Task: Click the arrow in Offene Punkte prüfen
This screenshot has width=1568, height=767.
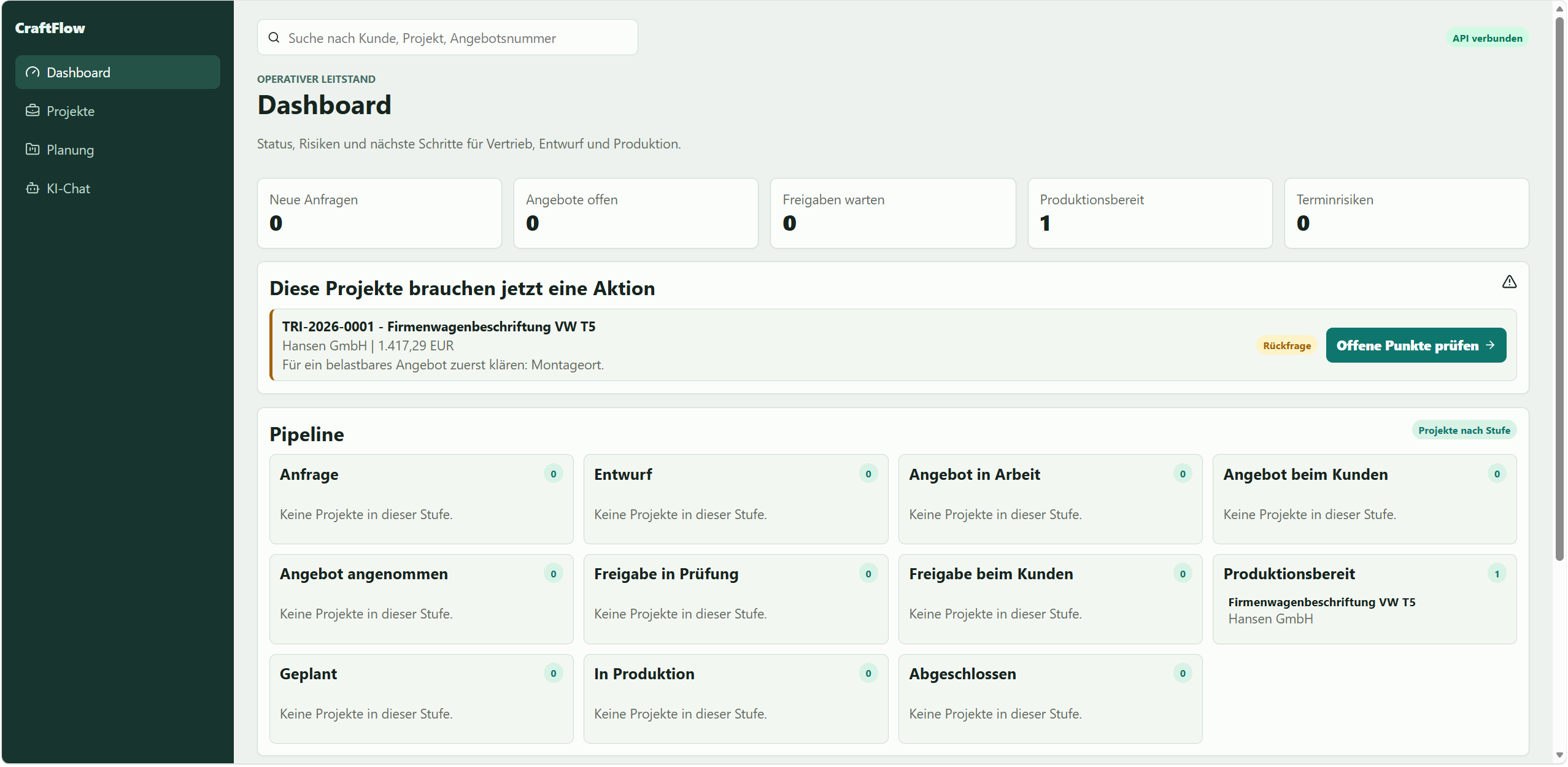Action: point(1490,345)
